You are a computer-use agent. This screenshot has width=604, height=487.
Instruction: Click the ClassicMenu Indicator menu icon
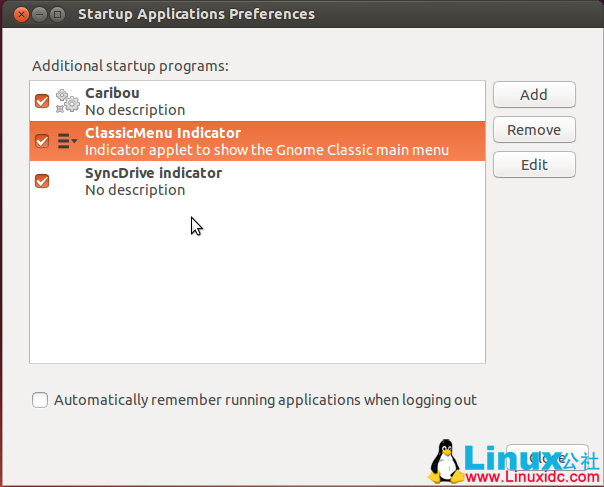(x=67, y=141)
